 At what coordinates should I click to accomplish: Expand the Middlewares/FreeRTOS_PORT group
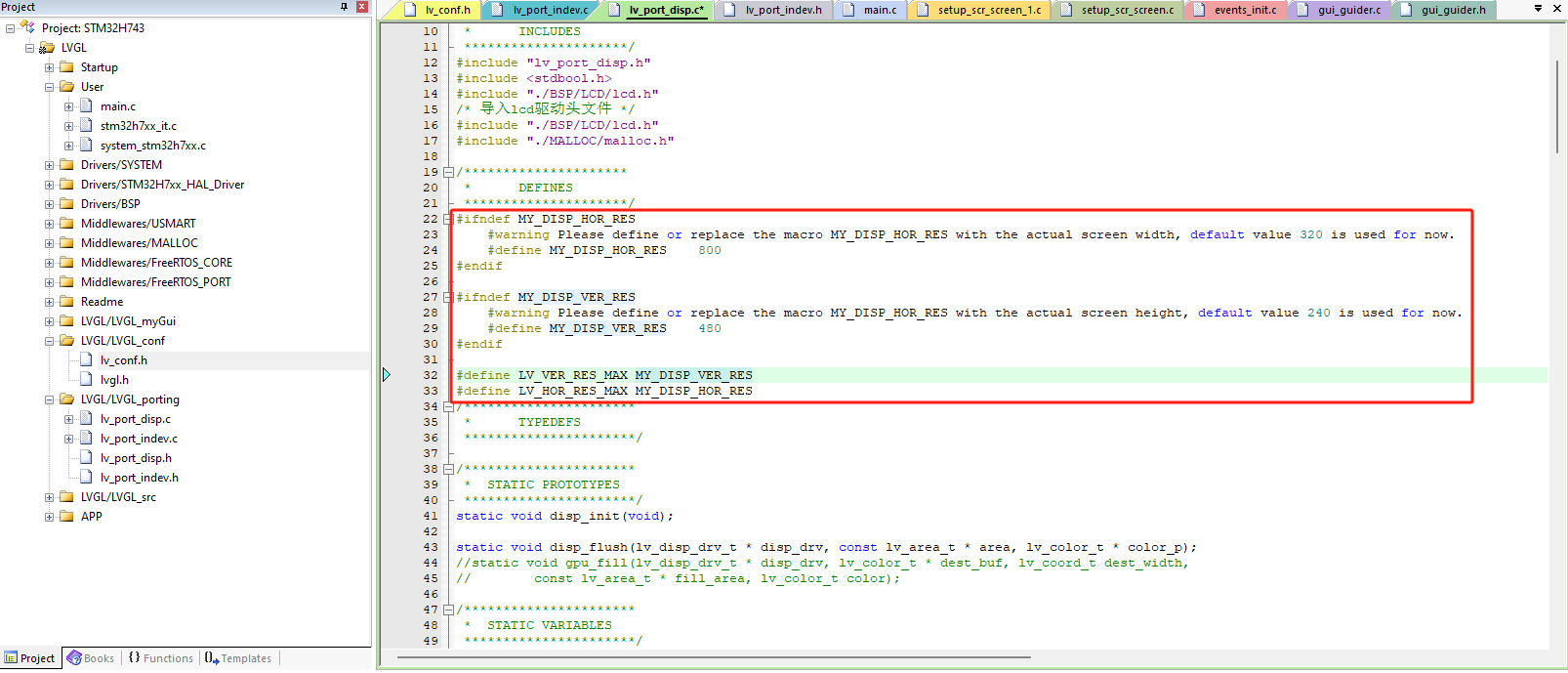coord(49,282)
